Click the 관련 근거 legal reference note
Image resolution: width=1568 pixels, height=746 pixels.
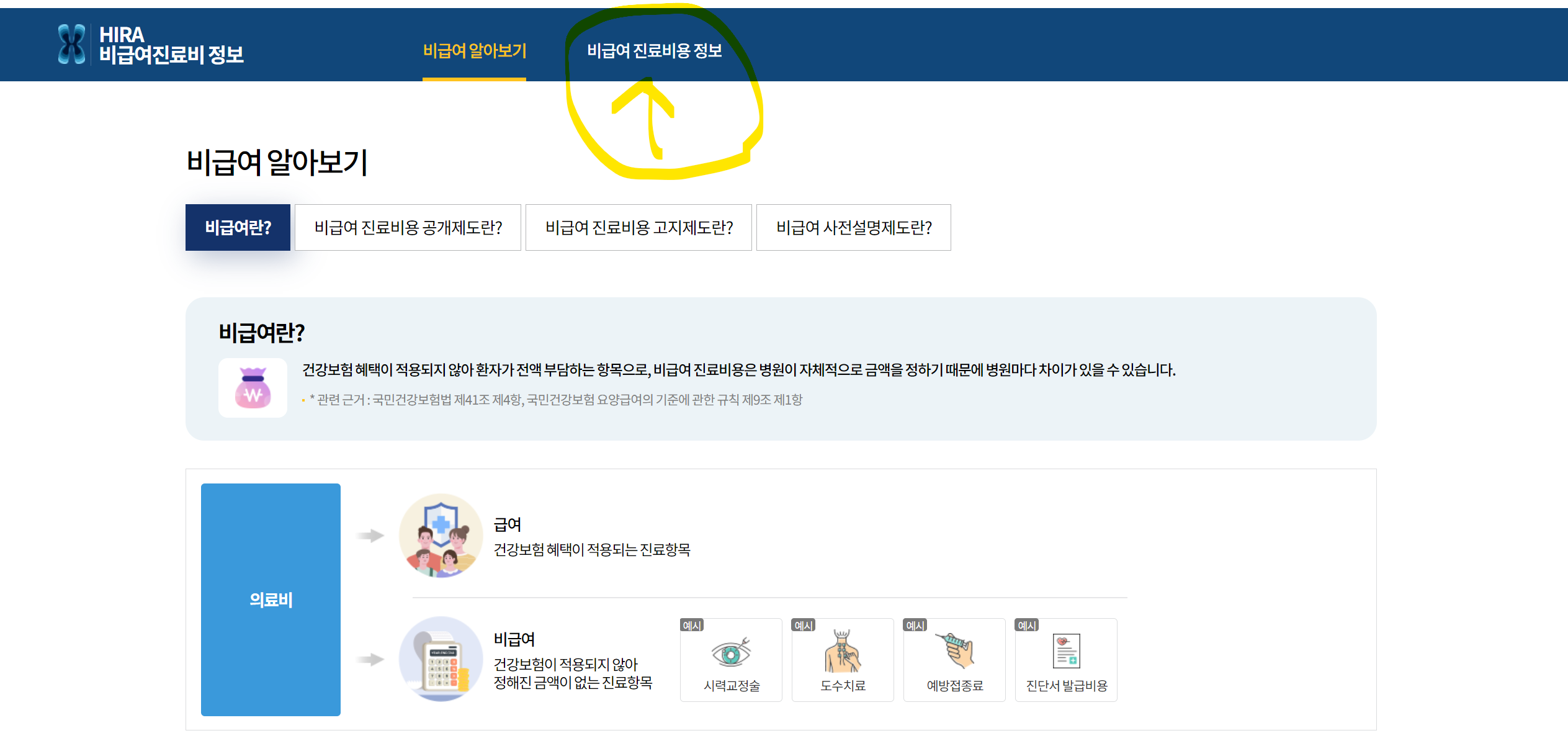556,400
